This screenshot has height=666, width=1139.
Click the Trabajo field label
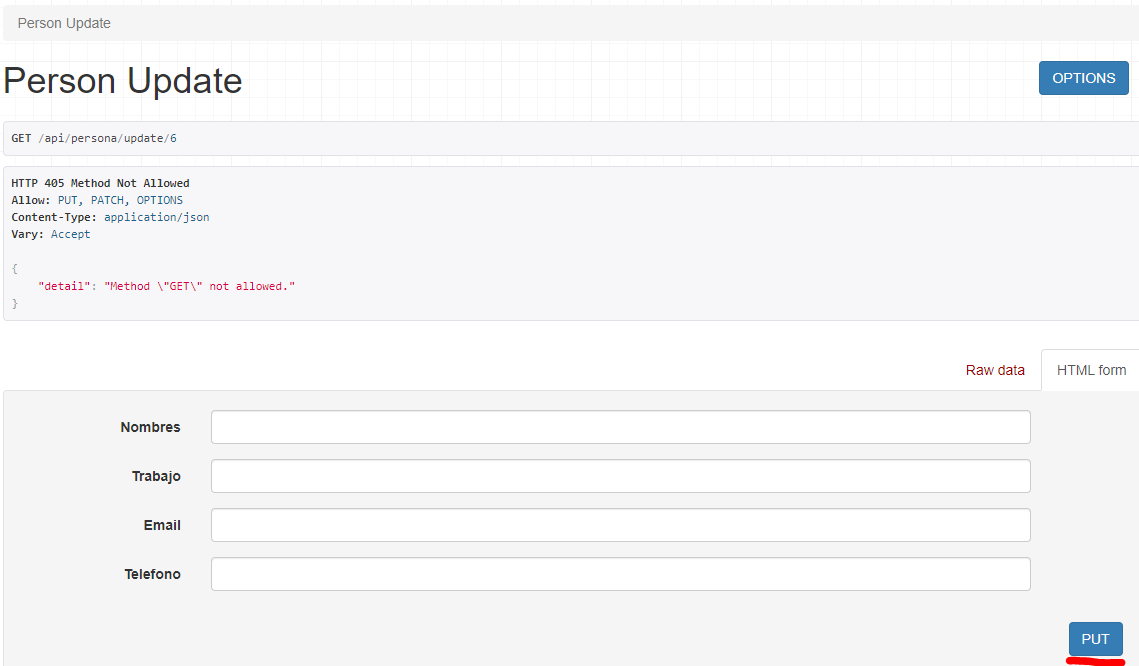click(156, 476)
